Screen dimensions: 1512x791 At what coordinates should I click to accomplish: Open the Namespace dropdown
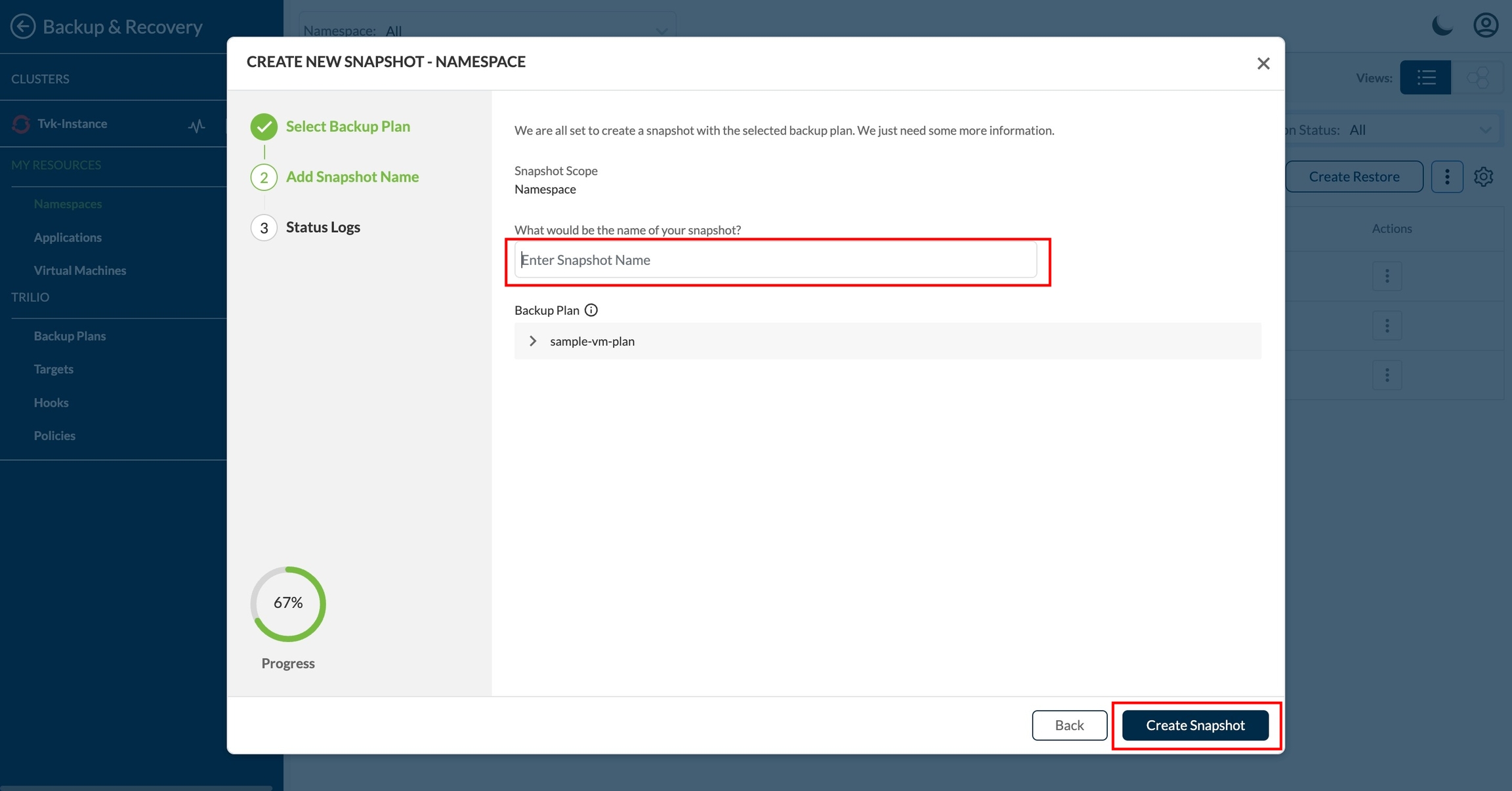pyautogui.click(x=487, y=30)
